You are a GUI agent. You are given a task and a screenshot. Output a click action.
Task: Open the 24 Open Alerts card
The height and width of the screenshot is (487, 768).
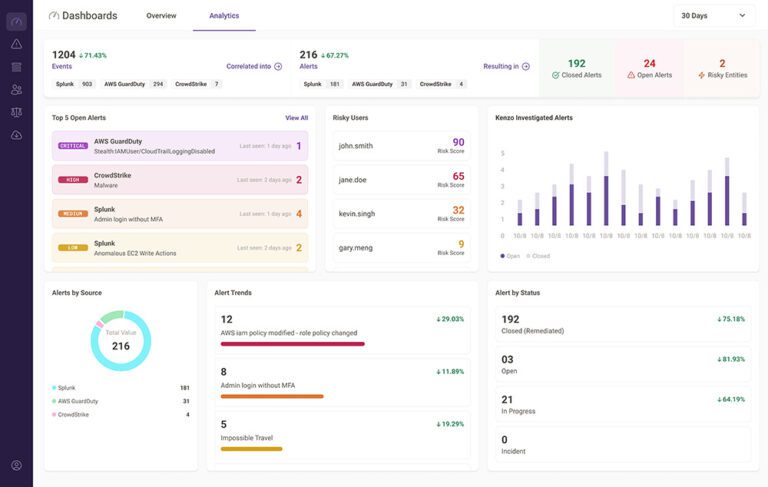tap(649, 68)
